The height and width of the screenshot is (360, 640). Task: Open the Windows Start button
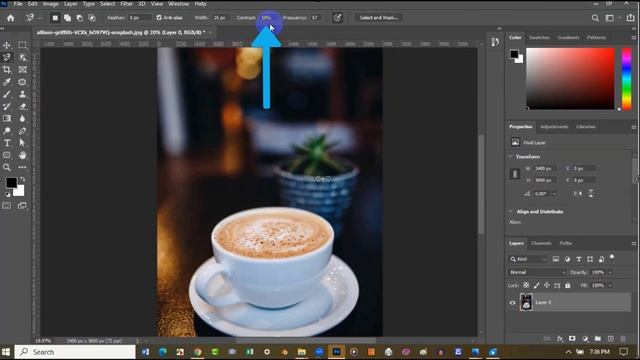(x=6, y=352)
